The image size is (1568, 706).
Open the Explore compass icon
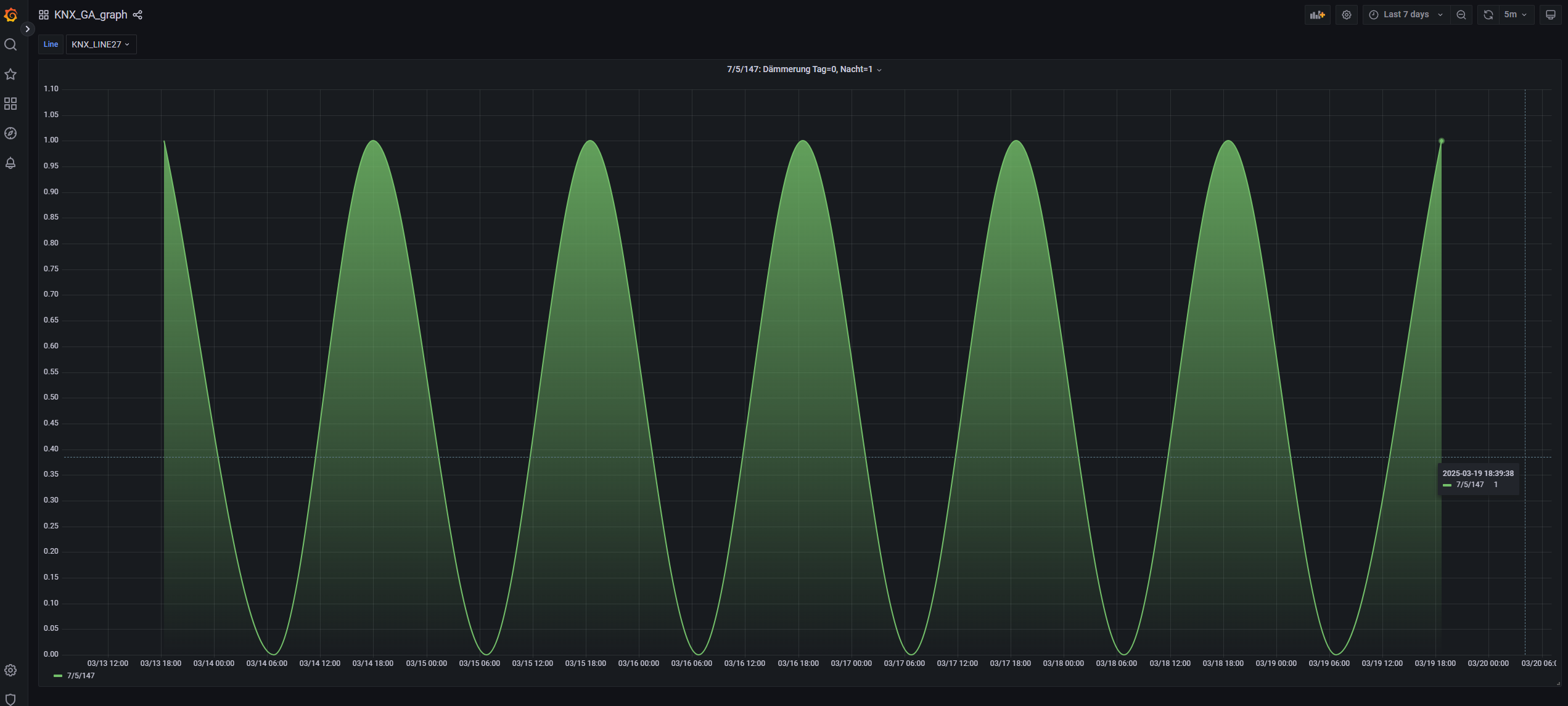(10, 133)
